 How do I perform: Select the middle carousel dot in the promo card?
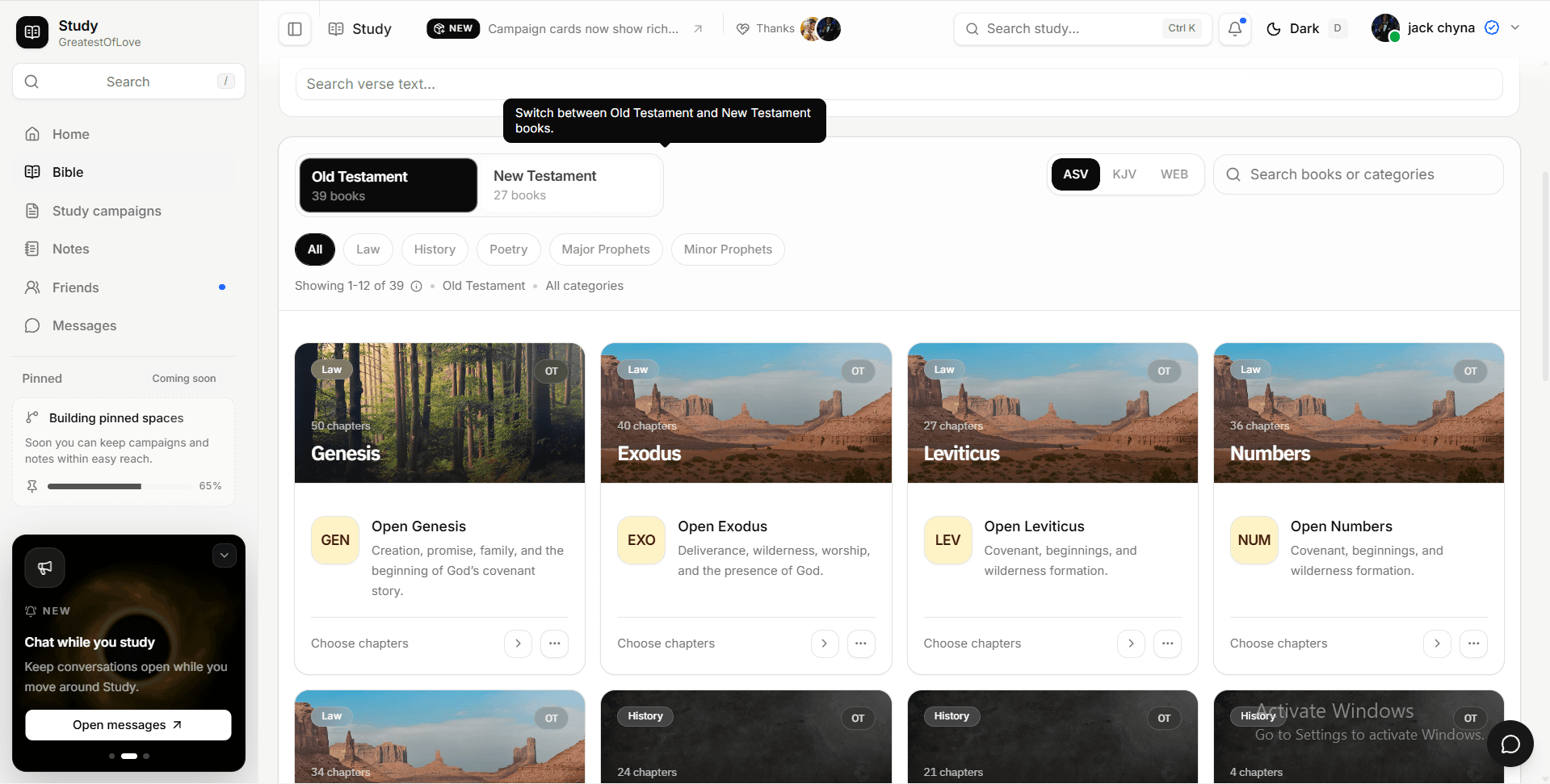click(129, 757)
